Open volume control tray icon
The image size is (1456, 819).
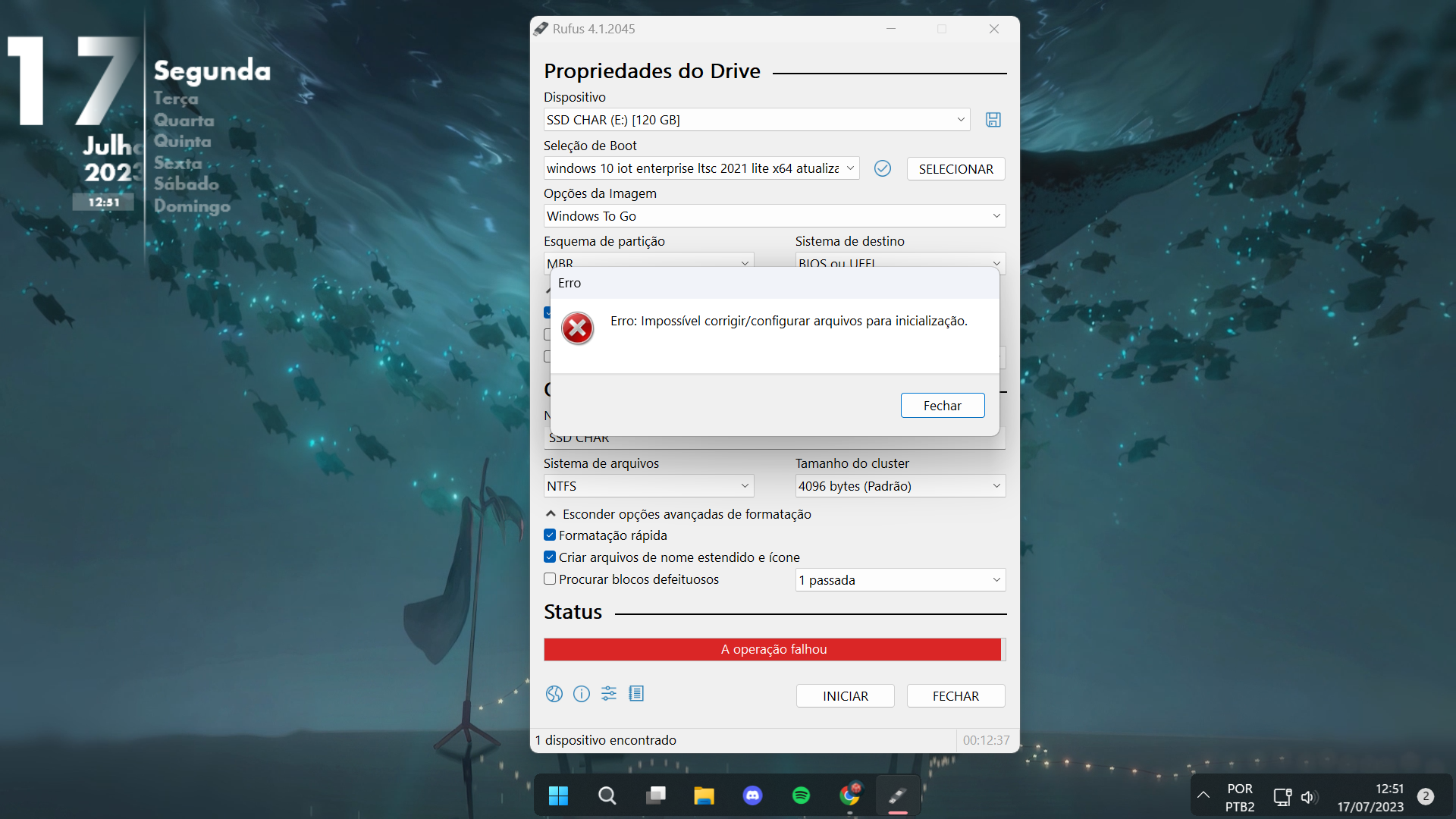pyautogui.click(x=1309, y=797)
